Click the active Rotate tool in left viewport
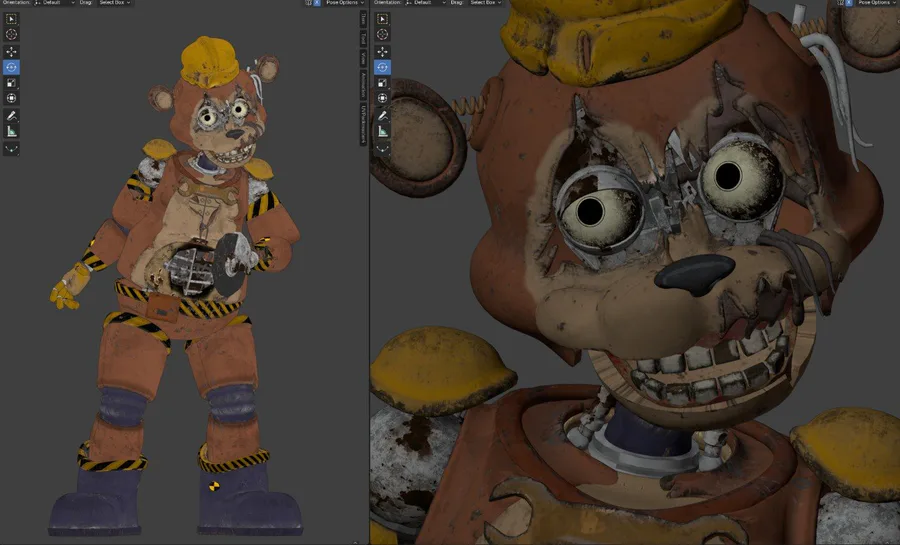The height and width of the screenshot is (545, 900). [x=11, y=67]
